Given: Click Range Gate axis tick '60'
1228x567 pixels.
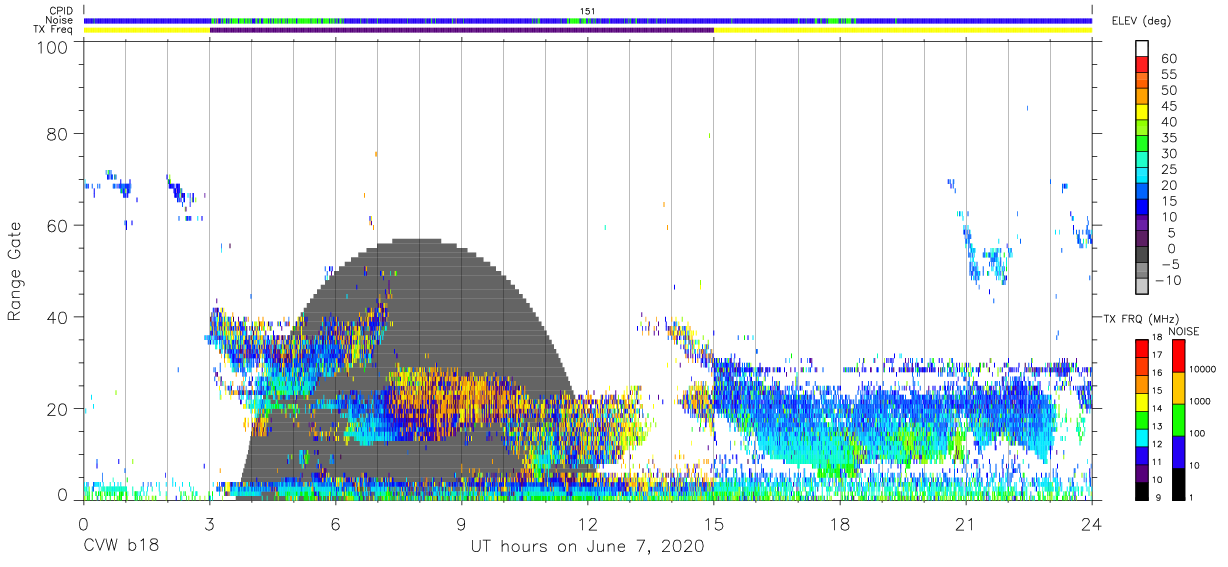Looking at the screenshot, I should (x=59, y=225).
